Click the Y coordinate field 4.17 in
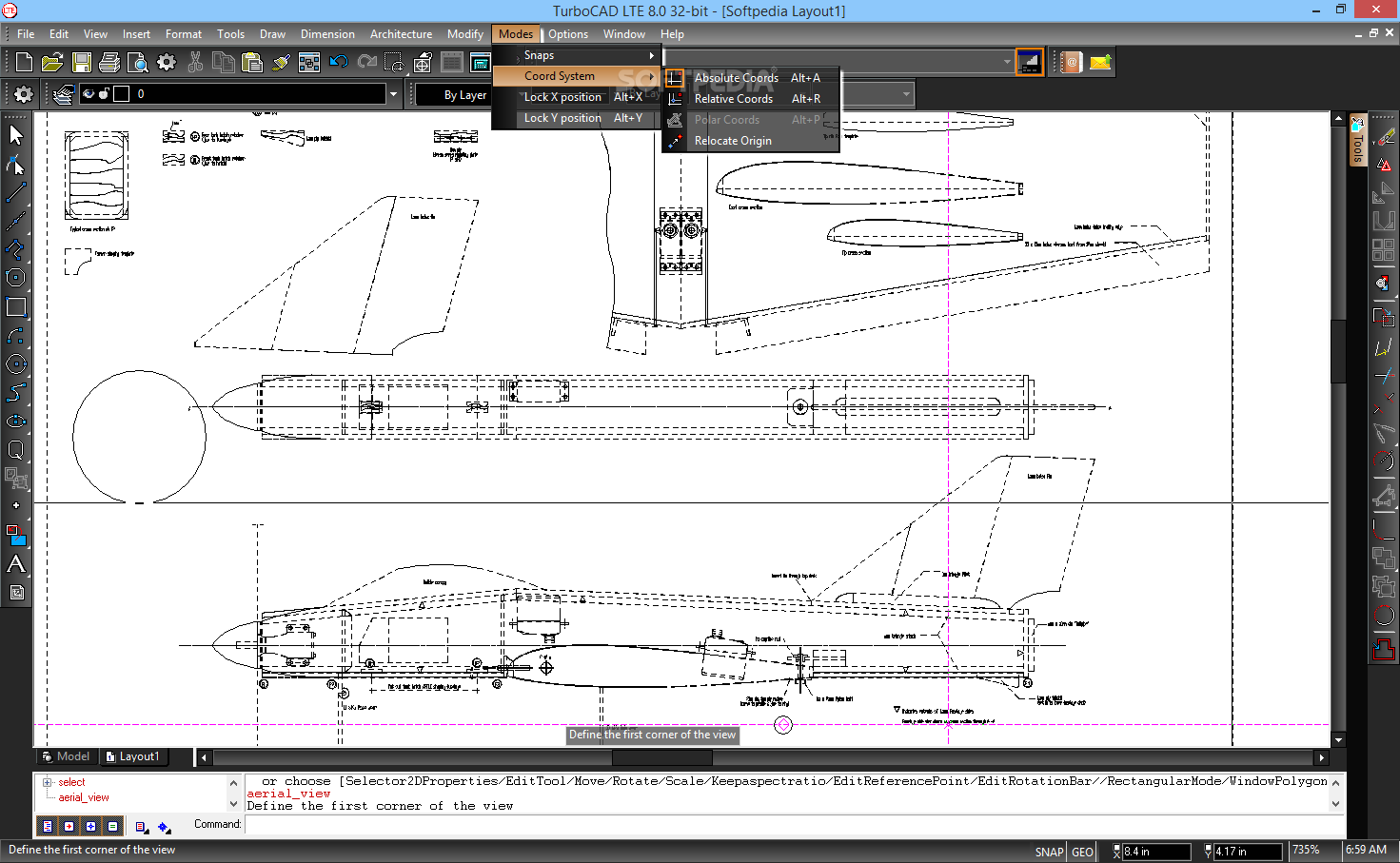Viewport: 1400px width, 863px height. (1248, 852)
